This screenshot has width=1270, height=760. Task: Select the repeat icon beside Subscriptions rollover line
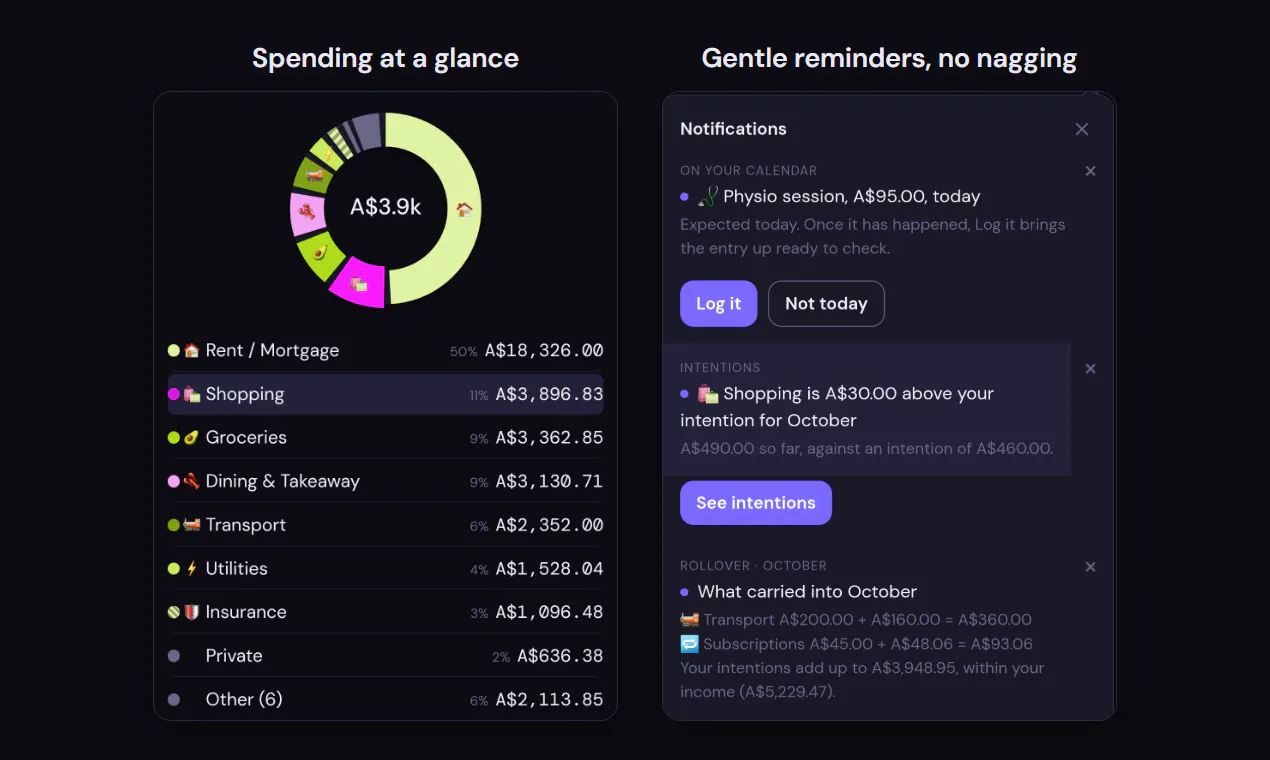coord(689,644)
